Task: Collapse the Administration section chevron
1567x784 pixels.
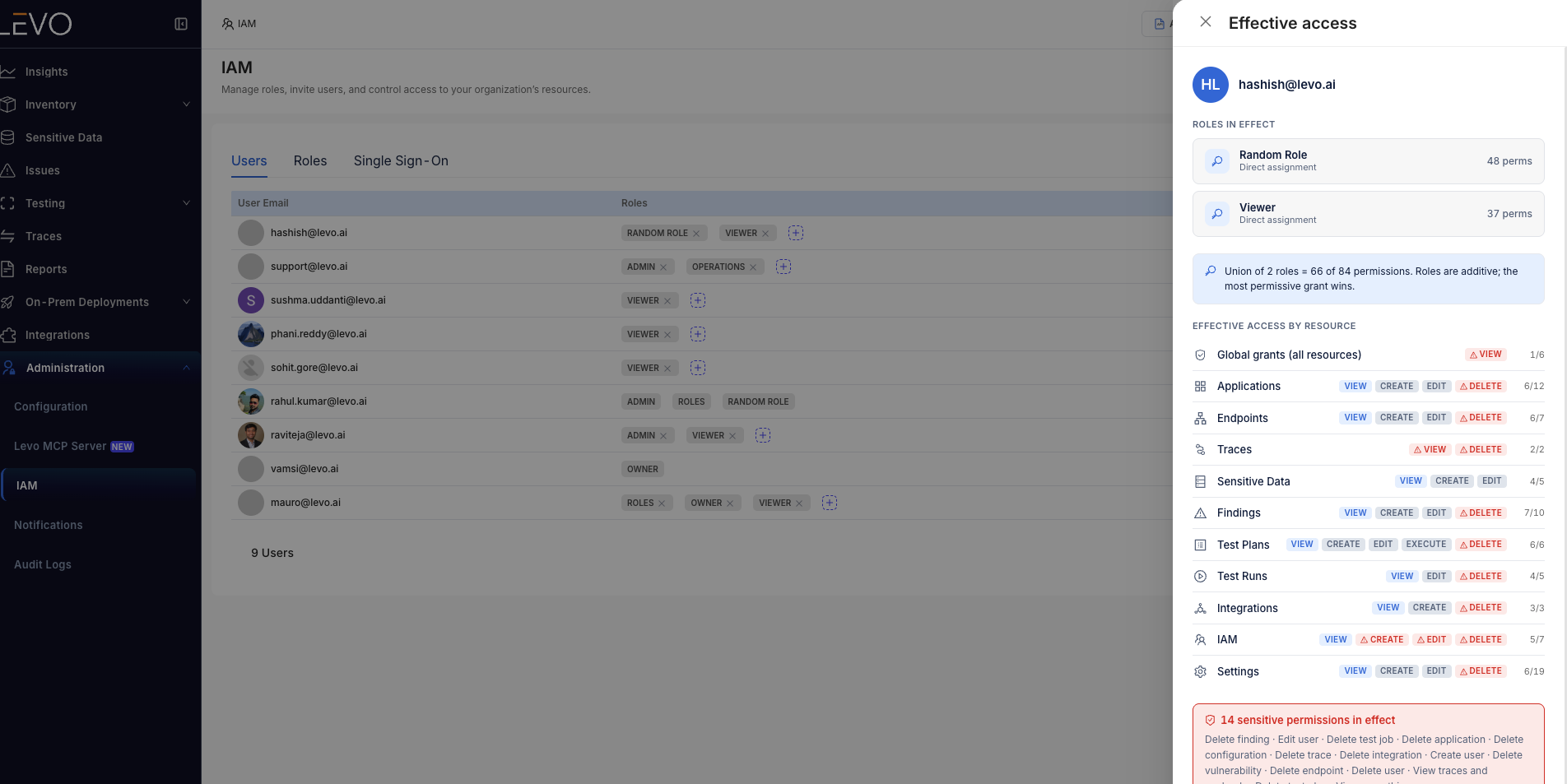Action: pyautogui.click(x=186, y=368)
